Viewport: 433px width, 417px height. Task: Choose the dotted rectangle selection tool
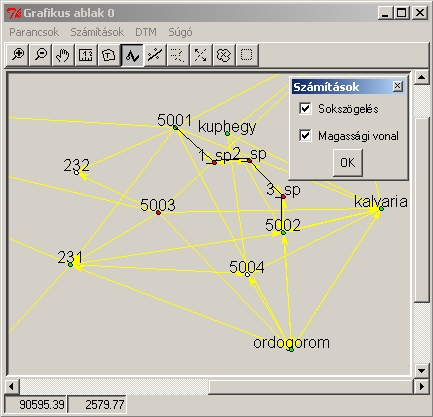tap(247, 55)
